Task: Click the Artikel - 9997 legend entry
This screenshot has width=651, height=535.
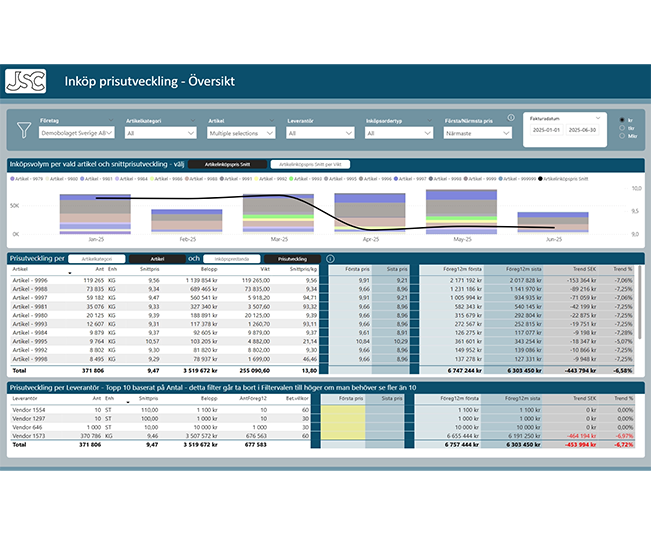Action: 410,179
